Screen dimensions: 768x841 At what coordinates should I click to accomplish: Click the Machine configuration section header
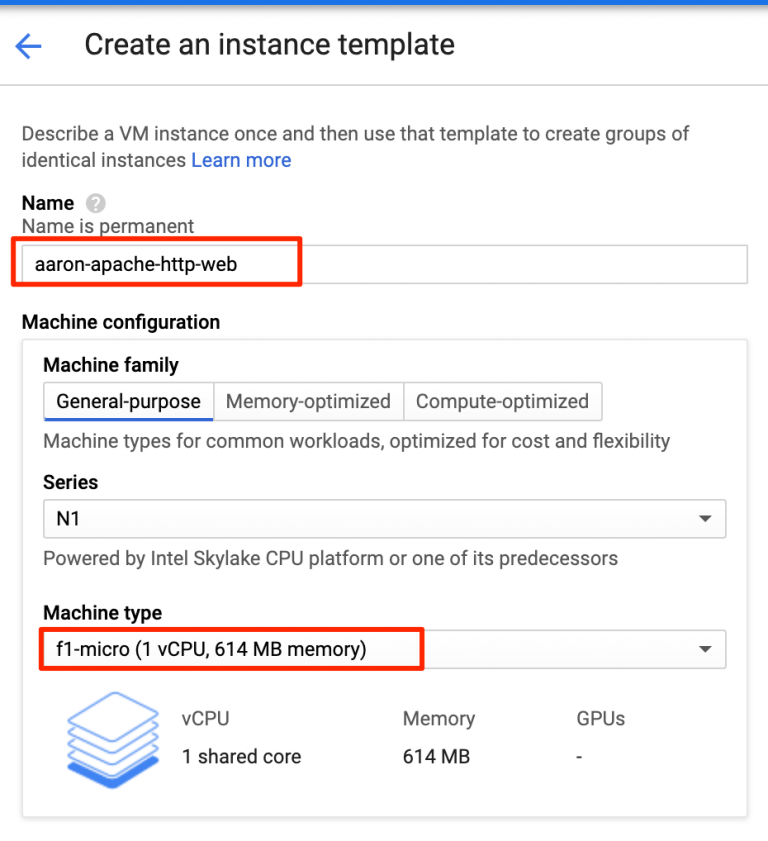pyautogui.click(x=120, y=322)
